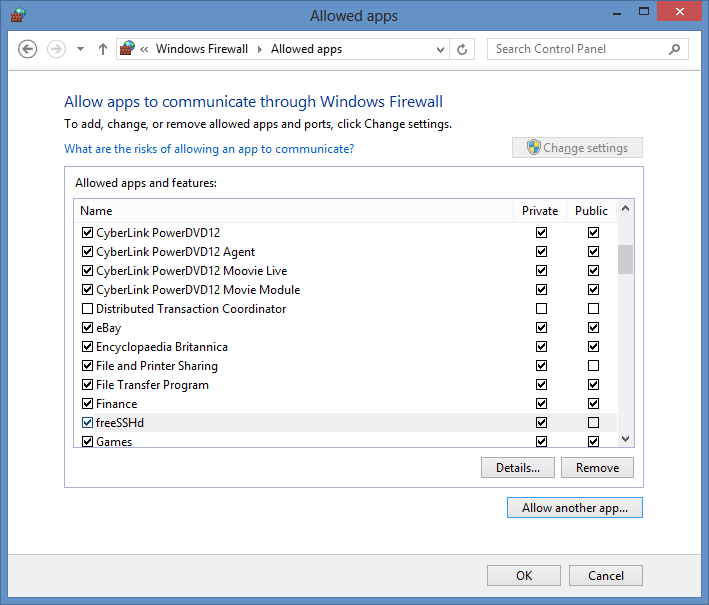Open the address bar history dropdown
This screenshot has width=709, height=605.
point(440,49)
